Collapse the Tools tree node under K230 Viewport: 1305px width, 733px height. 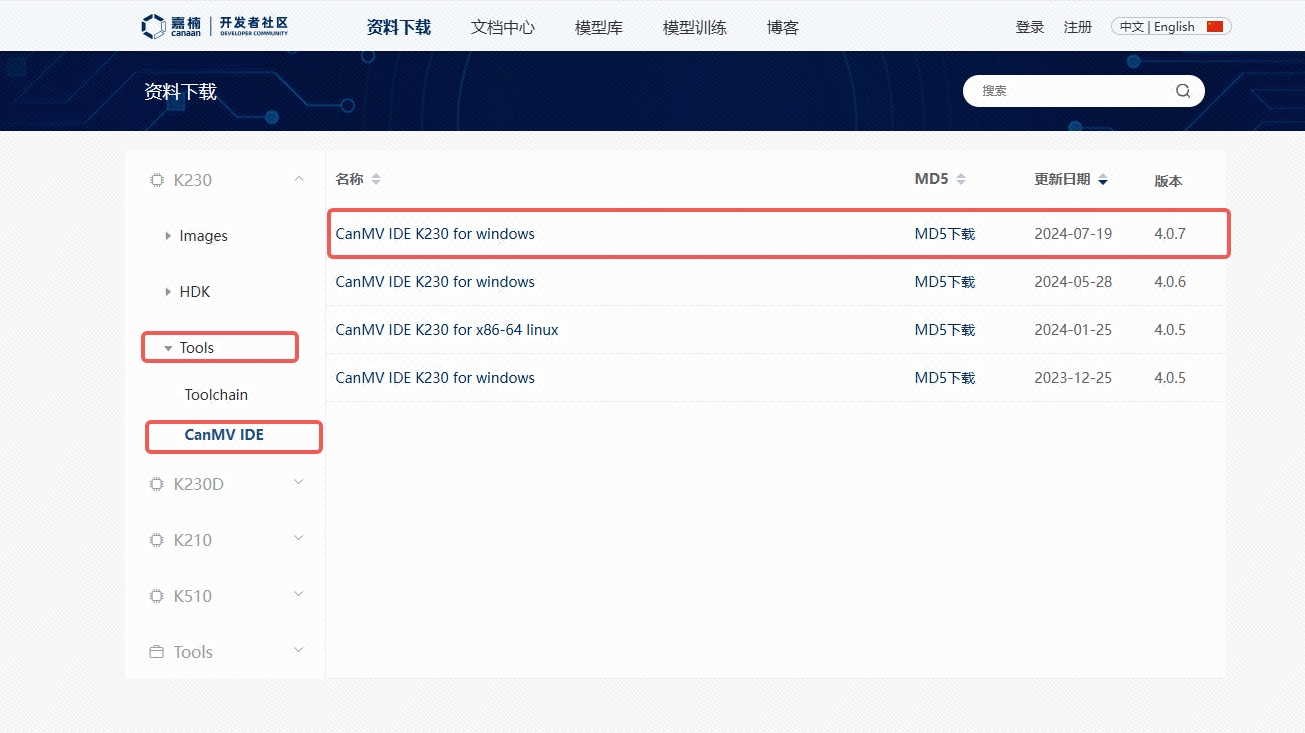coord(168,348)
